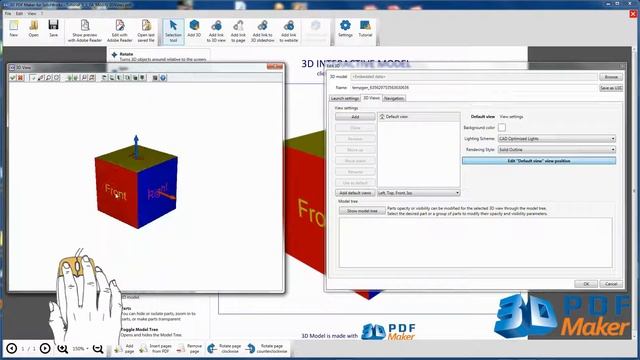Select the Default view list item
Image resolution: width=640 pixels, height=360 pixels.
click(x=418, y=117)
